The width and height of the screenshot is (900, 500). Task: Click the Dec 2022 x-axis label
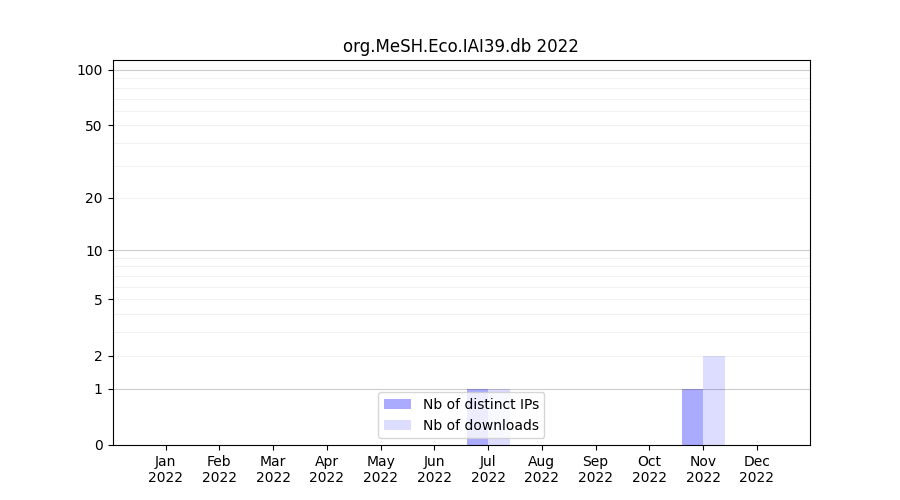[756, 469]
